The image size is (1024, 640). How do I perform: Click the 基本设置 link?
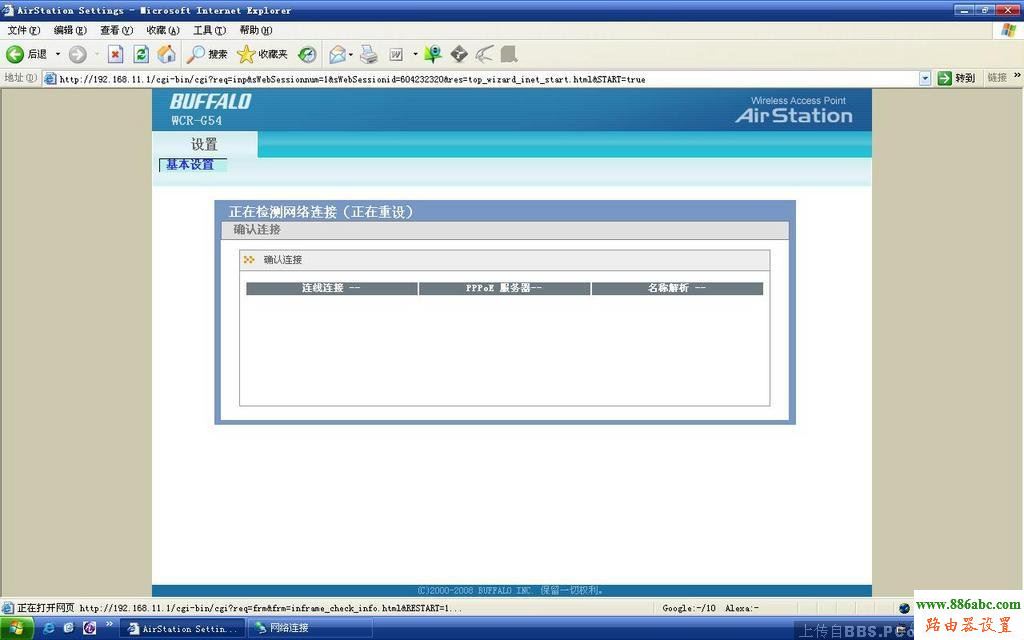tap(190, 165)
